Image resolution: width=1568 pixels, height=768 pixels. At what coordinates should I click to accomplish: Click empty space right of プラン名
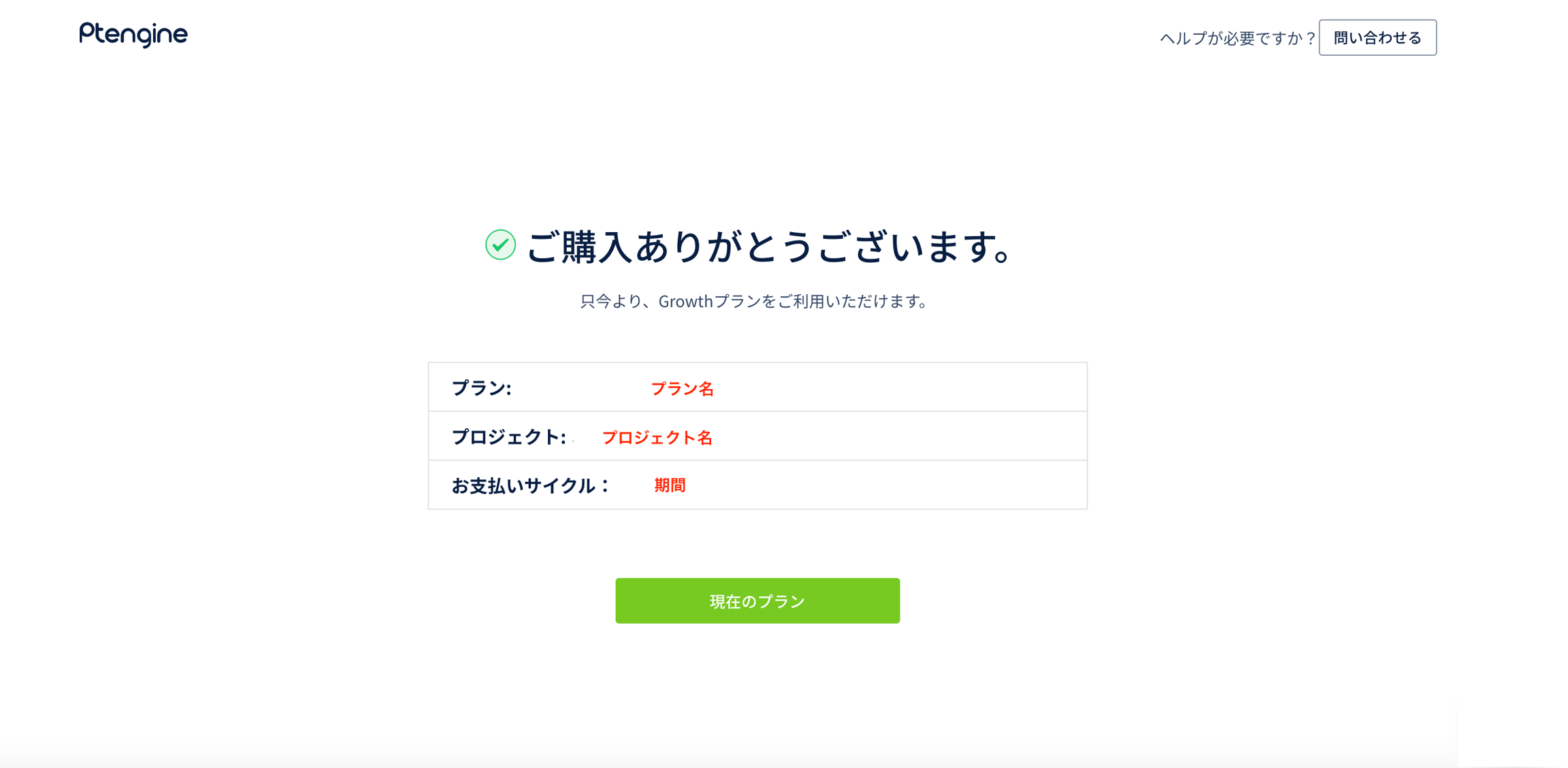pyautogui.click(x=898, y=388)
